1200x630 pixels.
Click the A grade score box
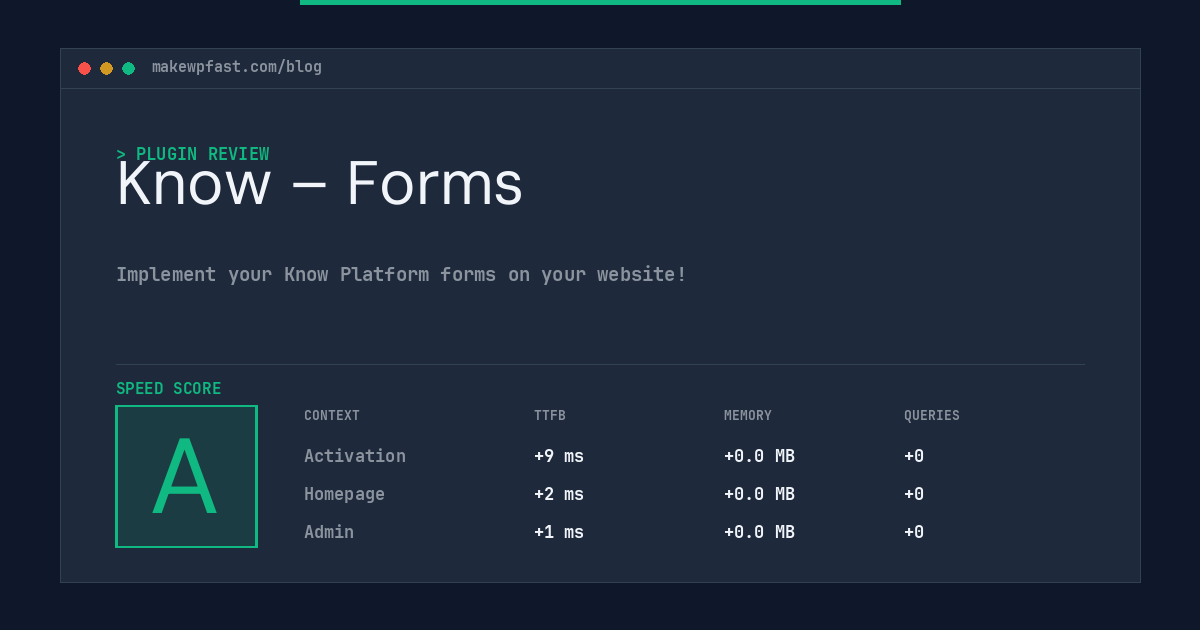(186, 476)
